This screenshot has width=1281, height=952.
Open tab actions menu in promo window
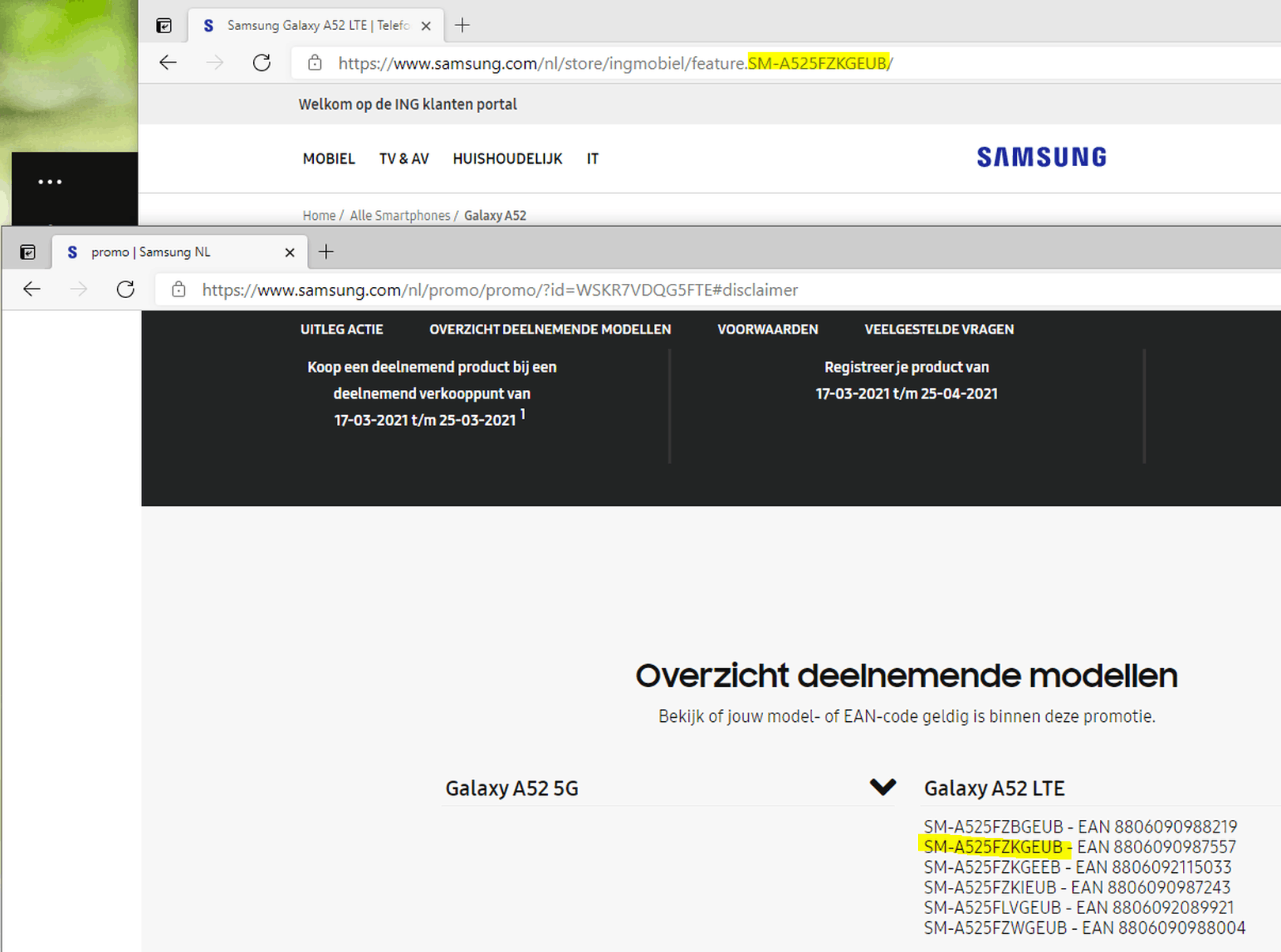click(x=28, y=252)
